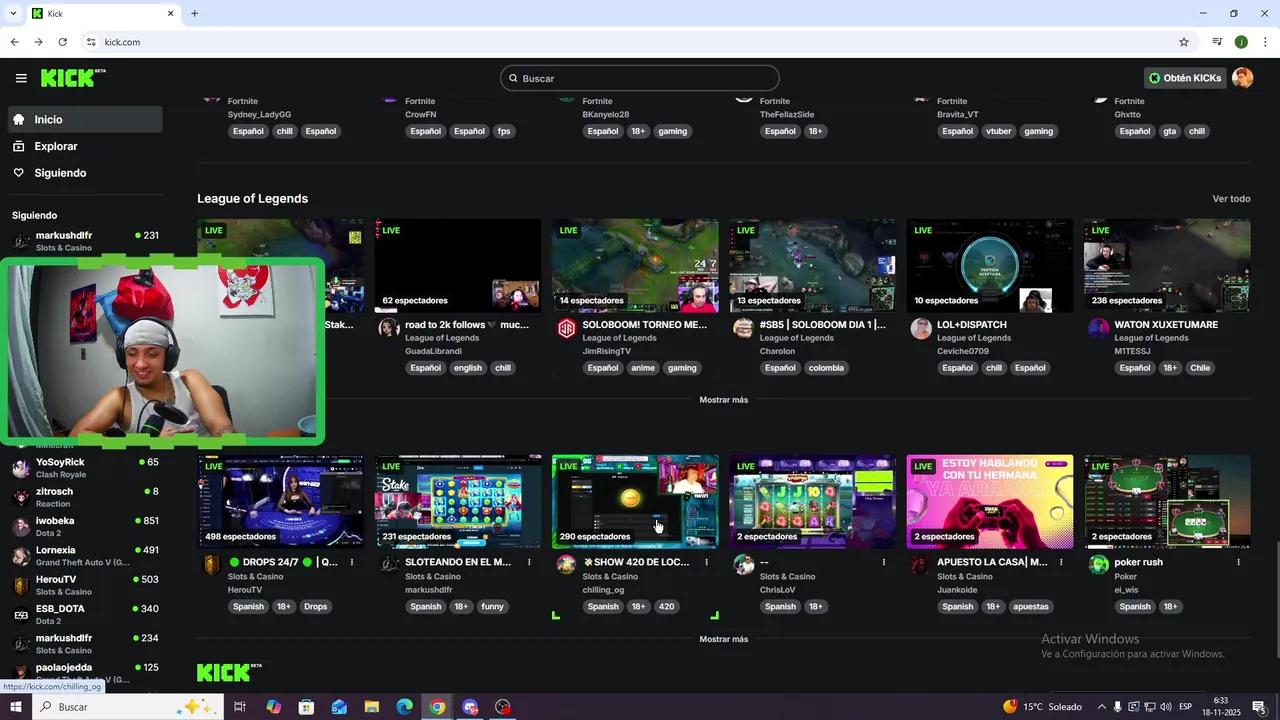Open the DROPS 24/7 stream thumbnail
The height and width of the screenshot is (720, 1280).
tap(280, 502)
